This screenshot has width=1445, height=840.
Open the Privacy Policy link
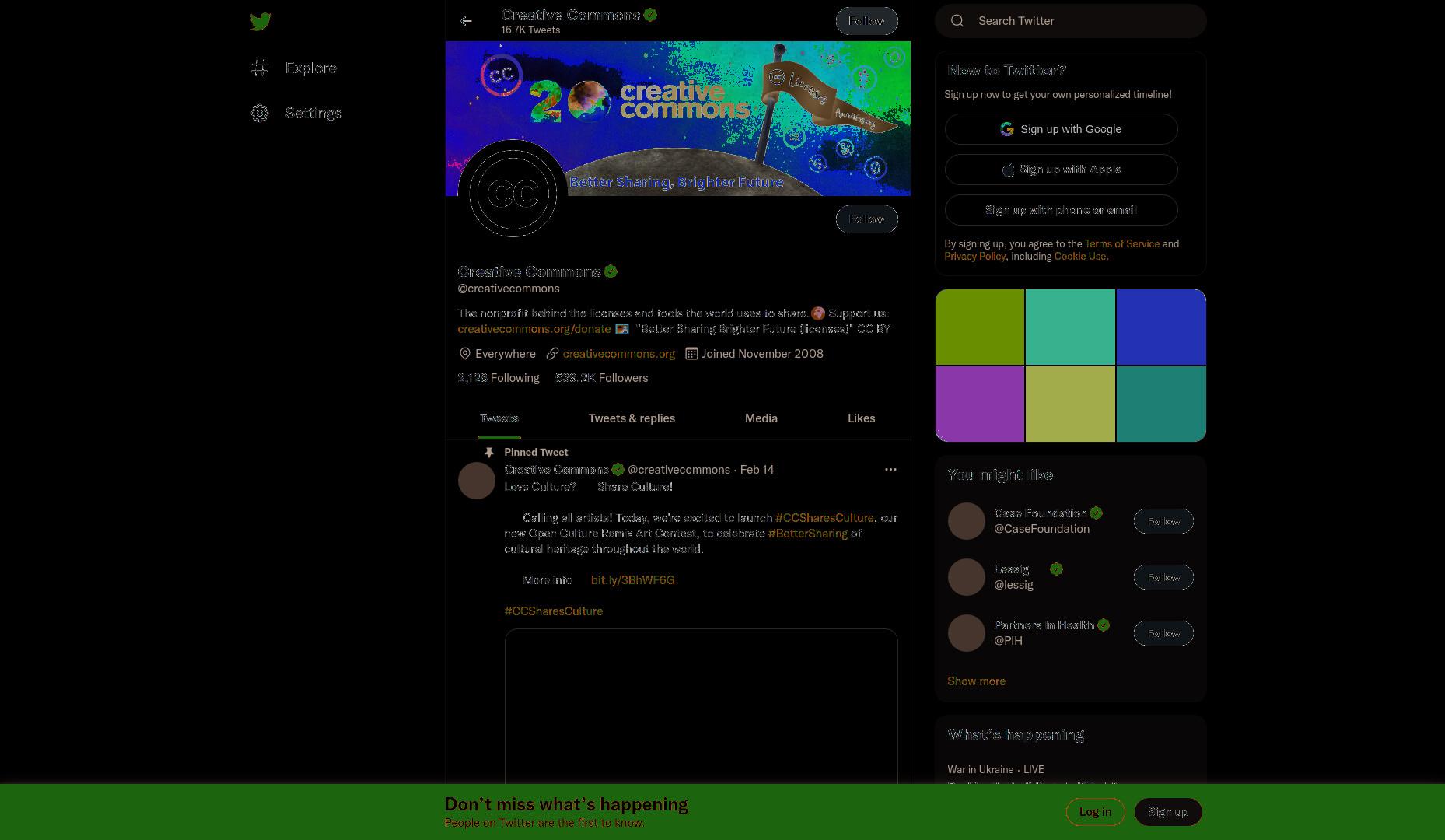pyautogui.click(x=975, y=257)
